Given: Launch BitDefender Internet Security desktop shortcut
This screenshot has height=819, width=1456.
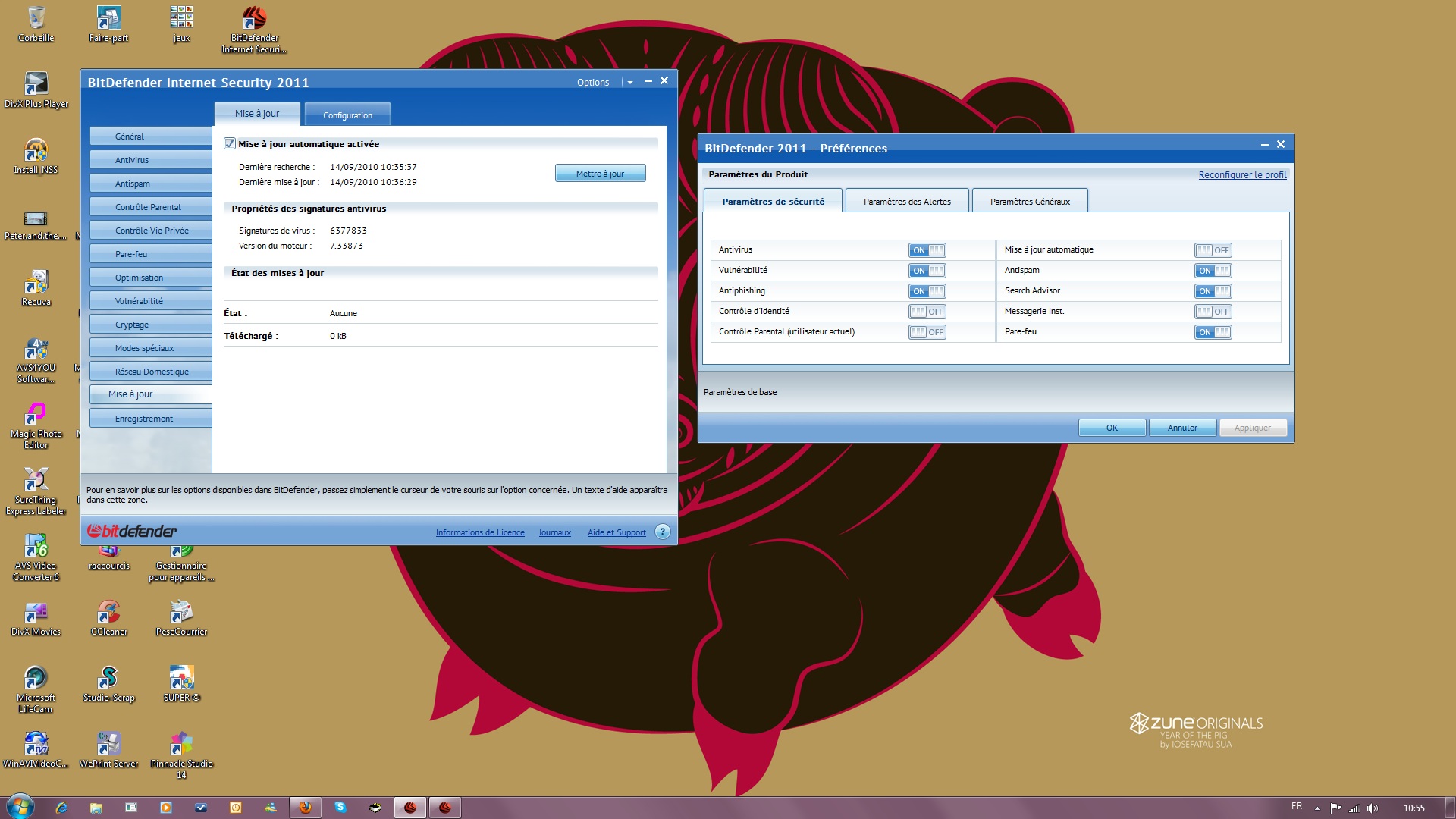Looking at the screenshot, I should [x=254, y=29].
